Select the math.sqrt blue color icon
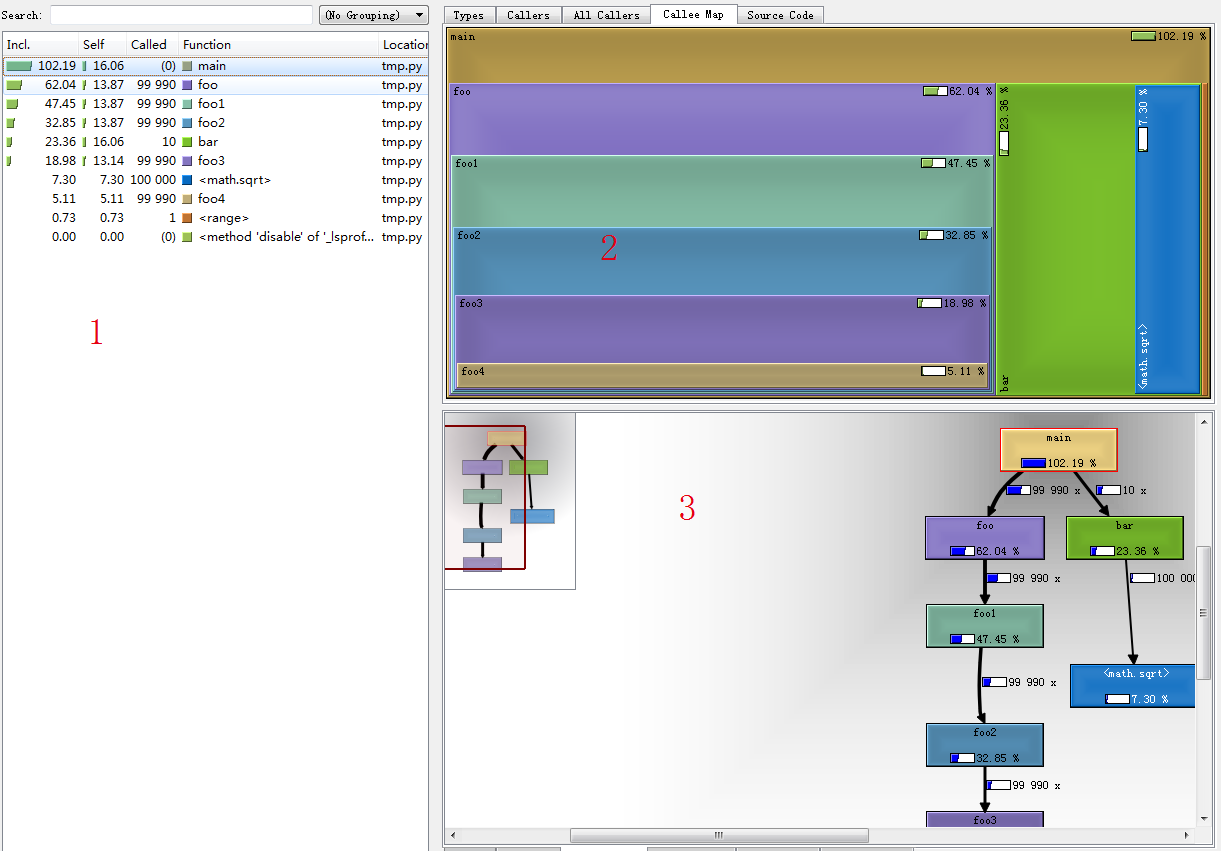Screen dimensions: 1221x851 coord(187,180)
